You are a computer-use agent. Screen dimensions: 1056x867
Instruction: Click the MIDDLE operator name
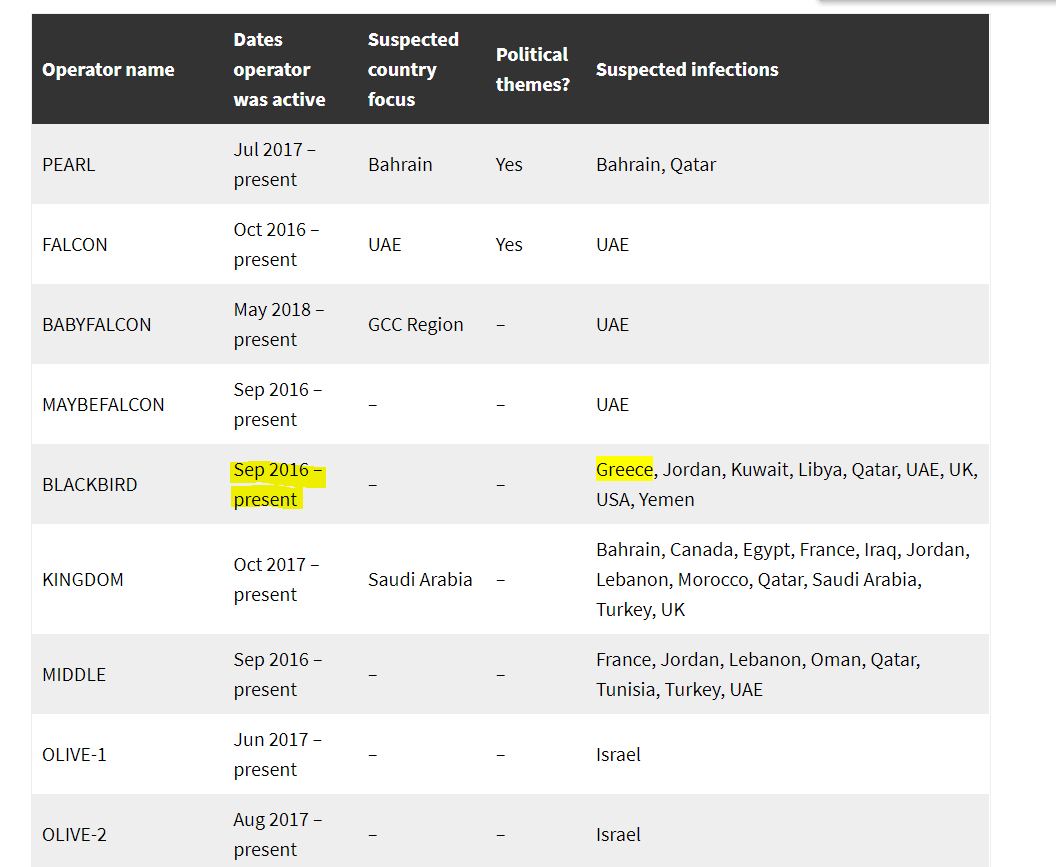74,674
